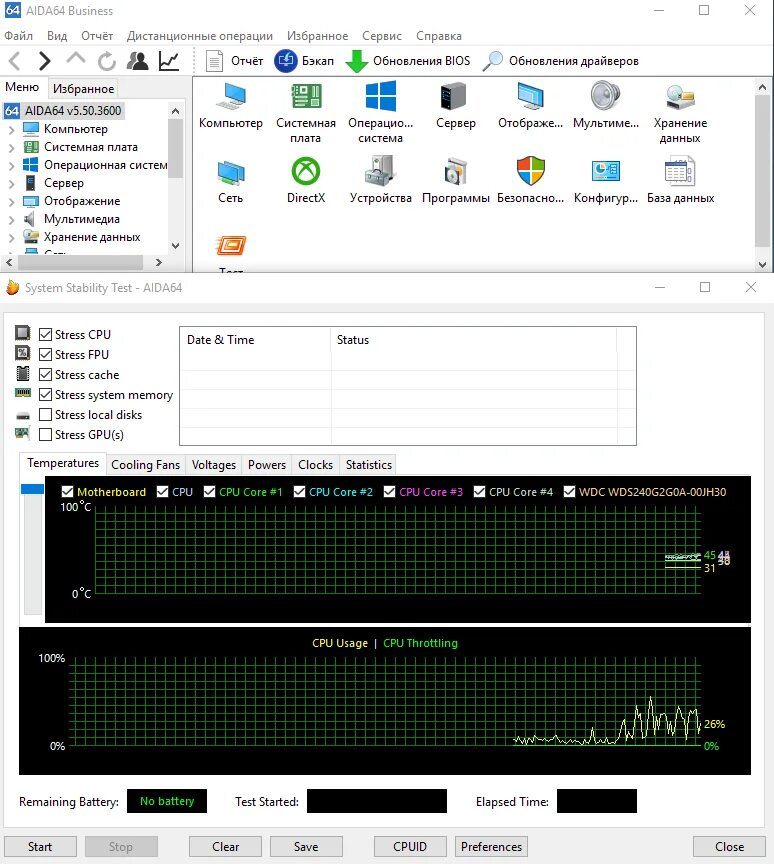Viewport: 774px width, 864px height.
Task: Open the users manager icon
Action: (x=138, y=61)
